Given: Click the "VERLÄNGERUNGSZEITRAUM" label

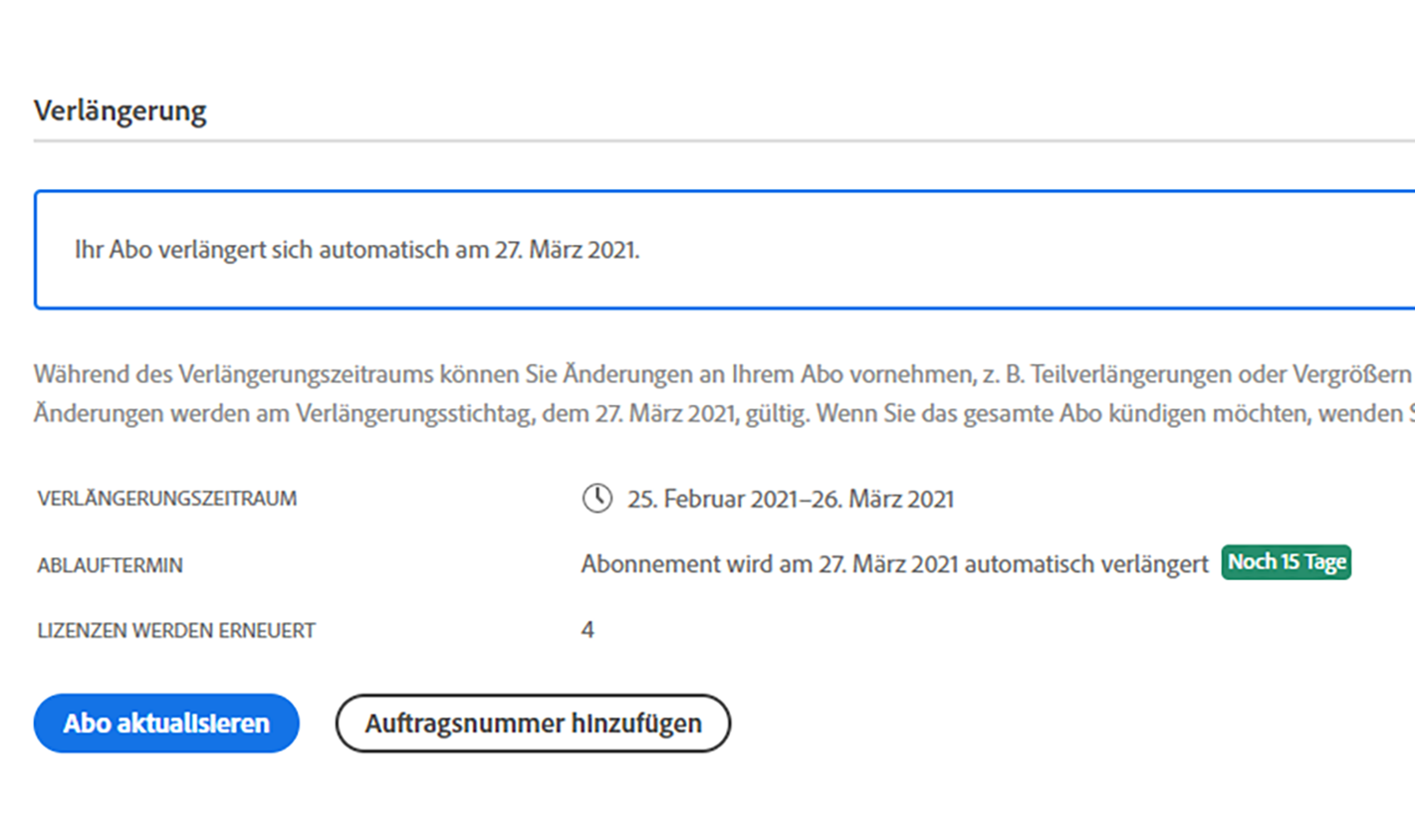Looking at the screenshot, I should [167, 499].
